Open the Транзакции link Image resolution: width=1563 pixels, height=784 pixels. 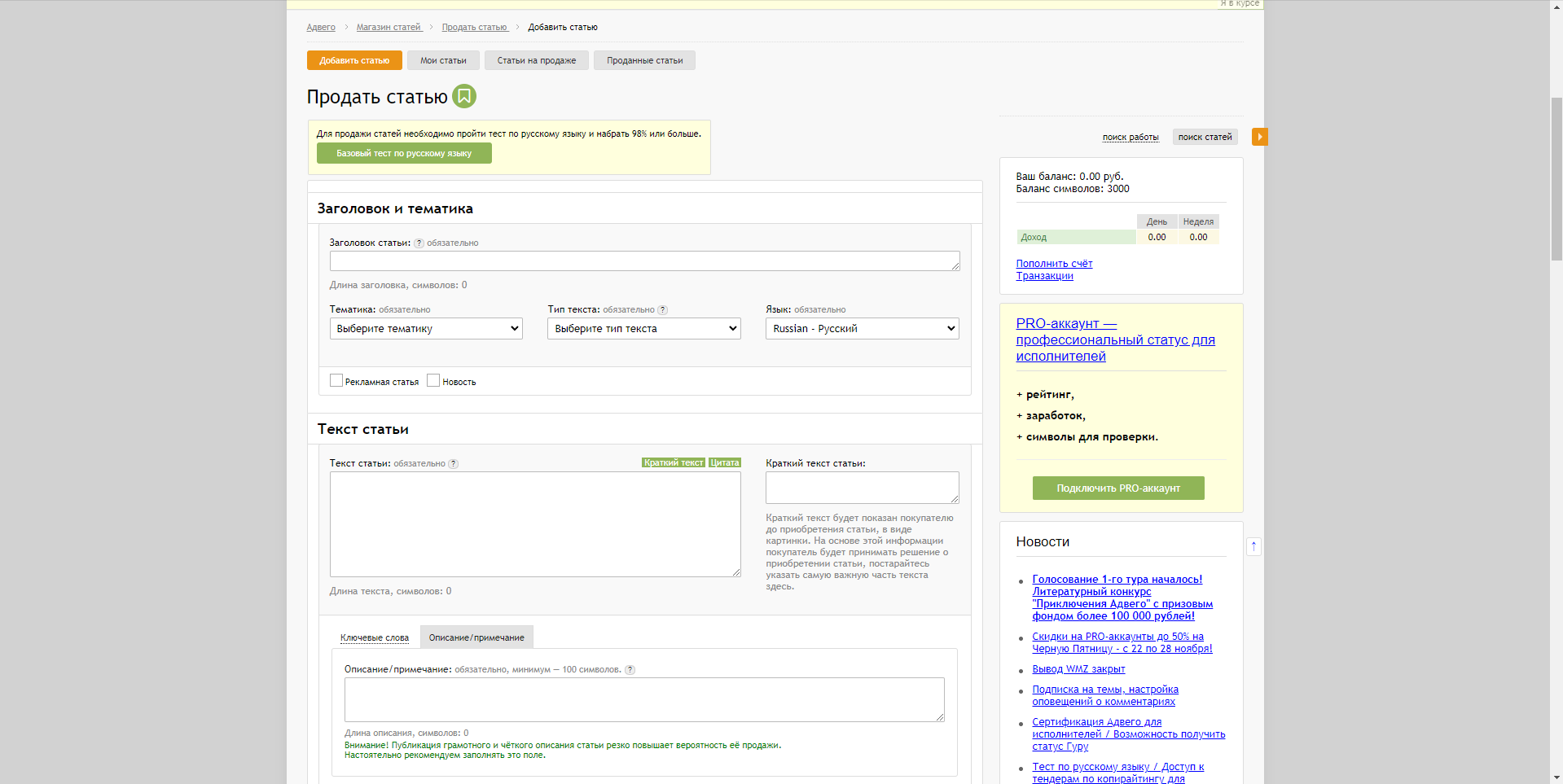[x=1045, y=276]
